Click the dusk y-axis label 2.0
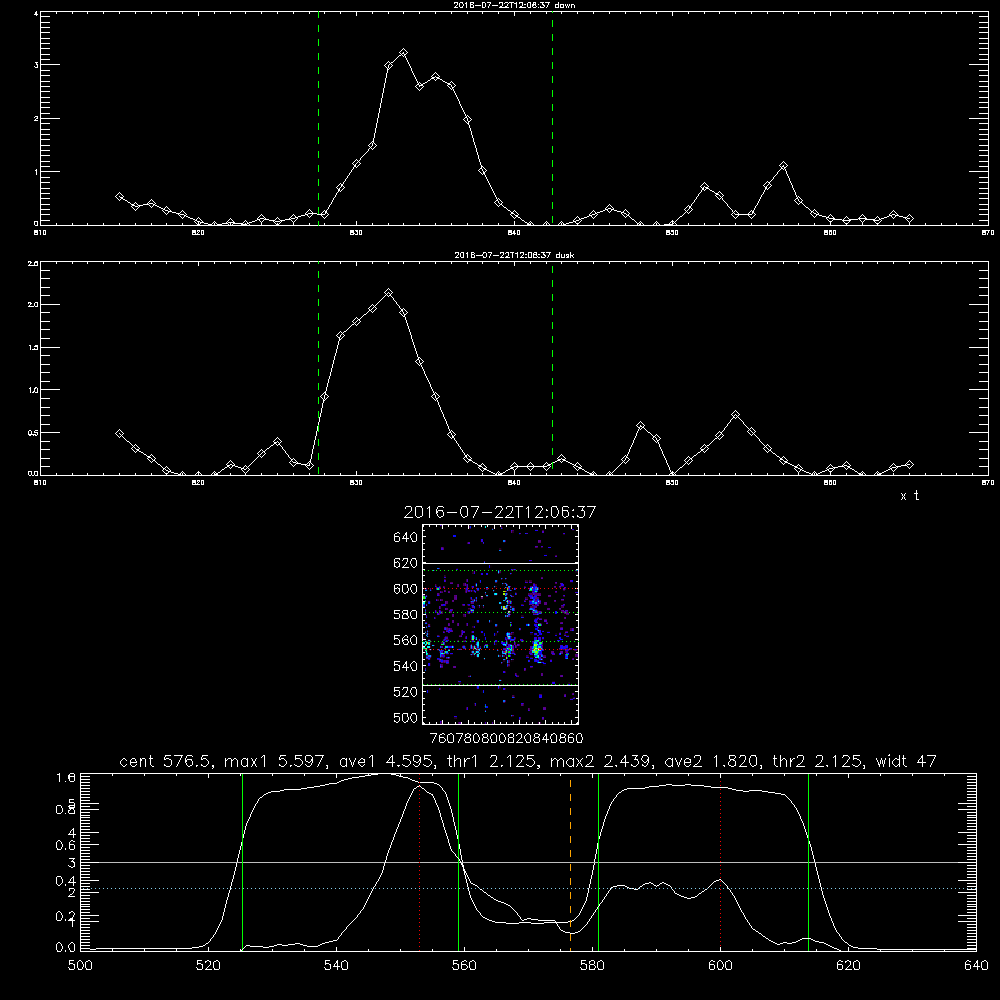This screenshot has height=1000, width=1000. (x=33, y=305)
